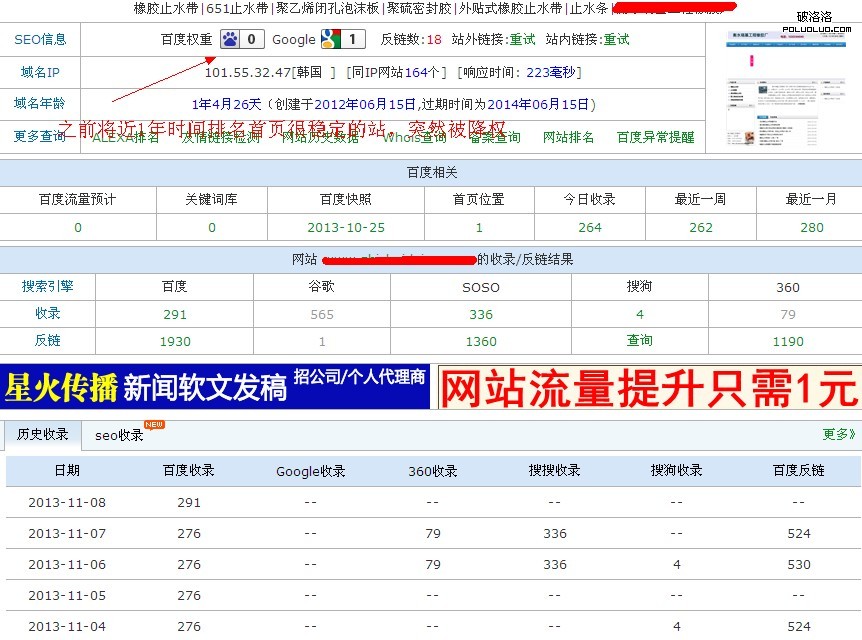Retry the 站内链接 重试 link
The height and width of the screenshot is (640, 862).
click(x=616, y=40)
